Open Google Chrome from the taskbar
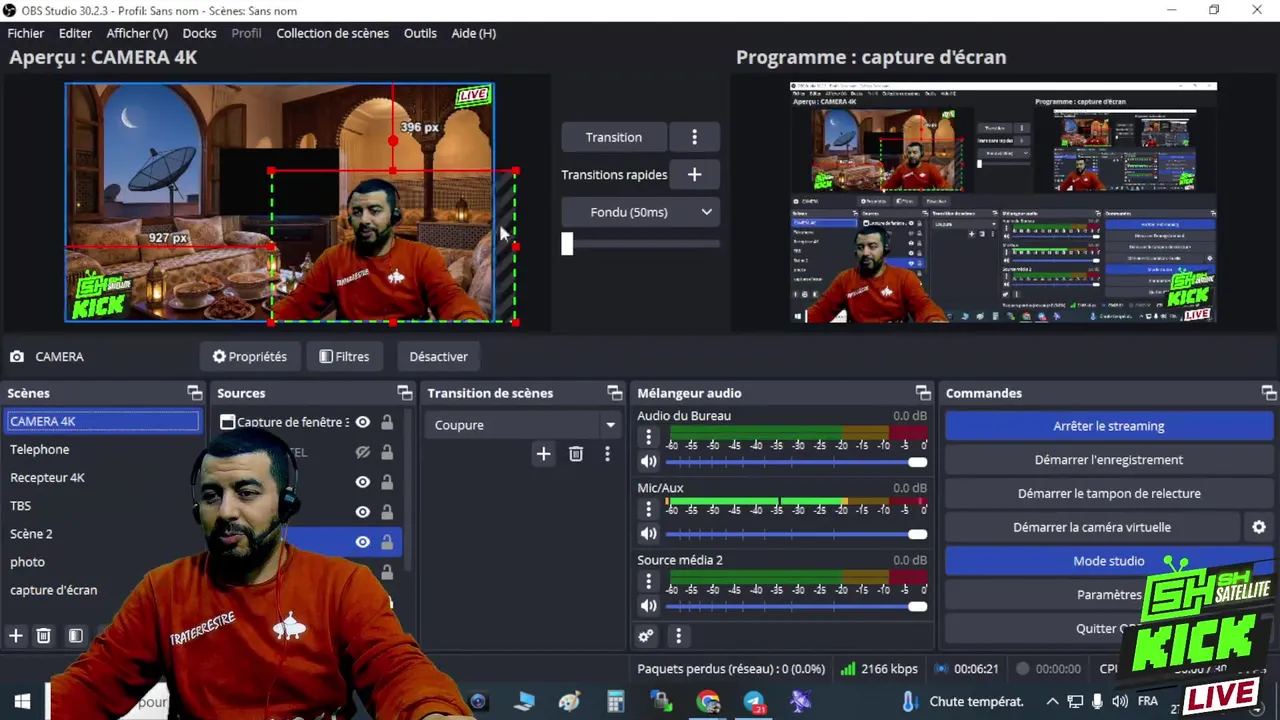 tap(708, 702)
